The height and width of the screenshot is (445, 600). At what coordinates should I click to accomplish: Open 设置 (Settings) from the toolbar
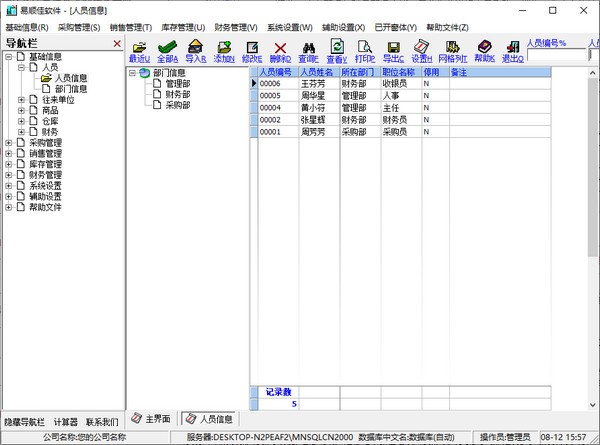coord(421,47)
